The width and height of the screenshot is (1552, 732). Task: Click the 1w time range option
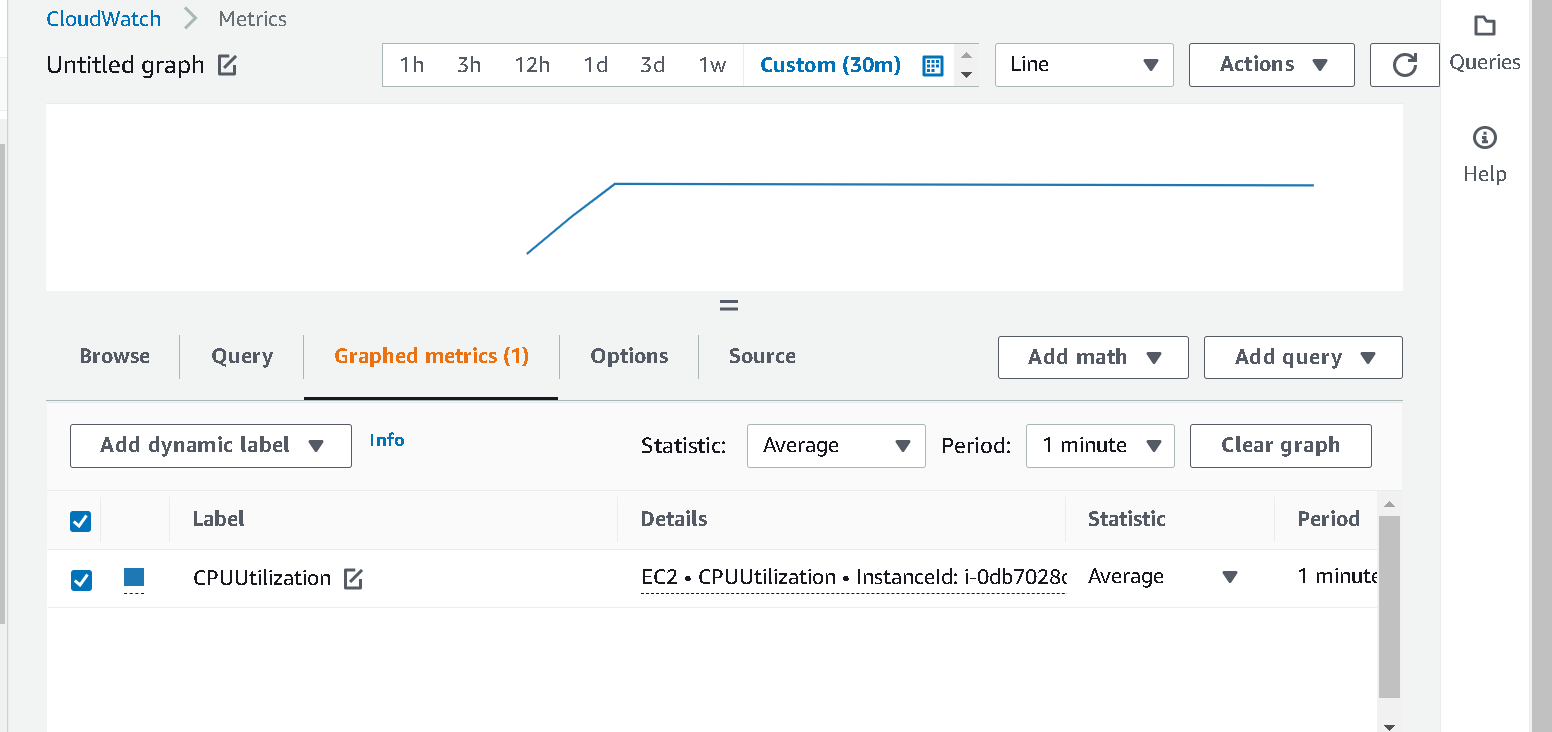coord(712,65)
